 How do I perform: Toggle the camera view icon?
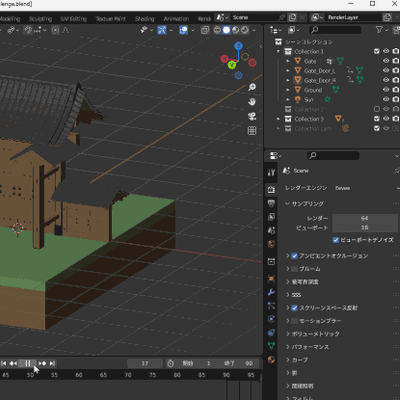(252, 116)
